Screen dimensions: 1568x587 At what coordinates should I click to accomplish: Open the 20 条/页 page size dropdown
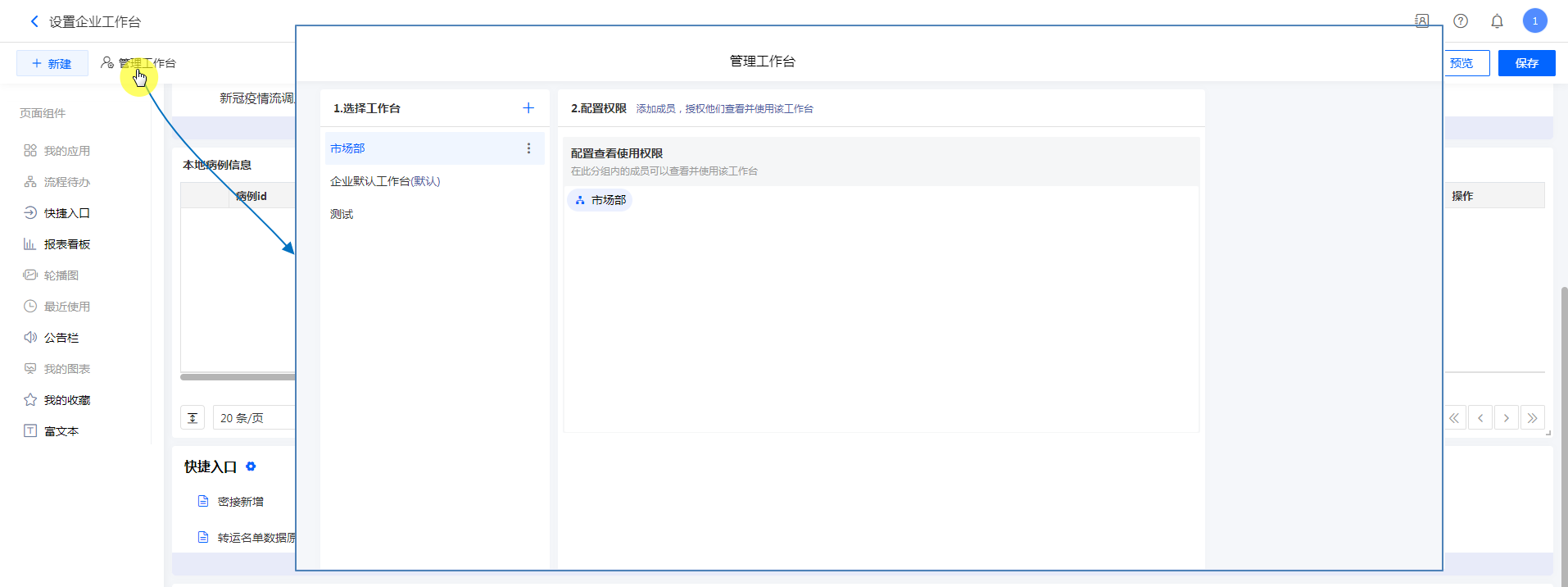click(252, 418)
